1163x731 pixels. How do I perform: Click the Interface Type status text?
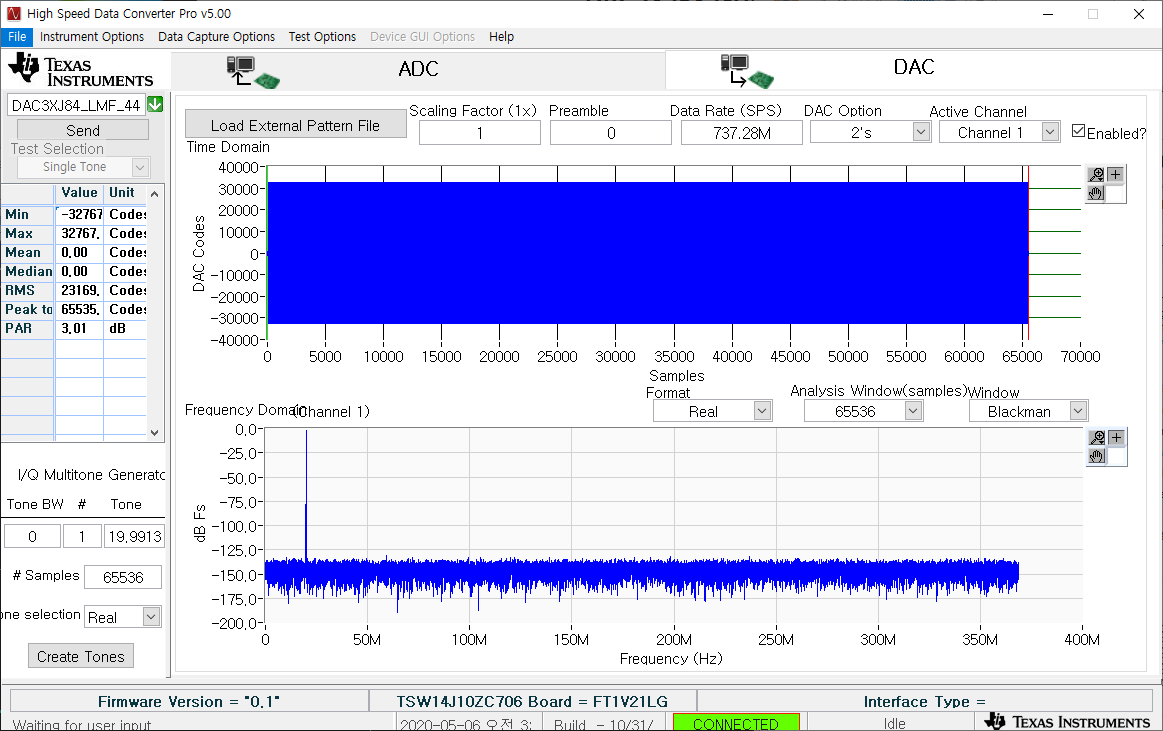(924, 701)
